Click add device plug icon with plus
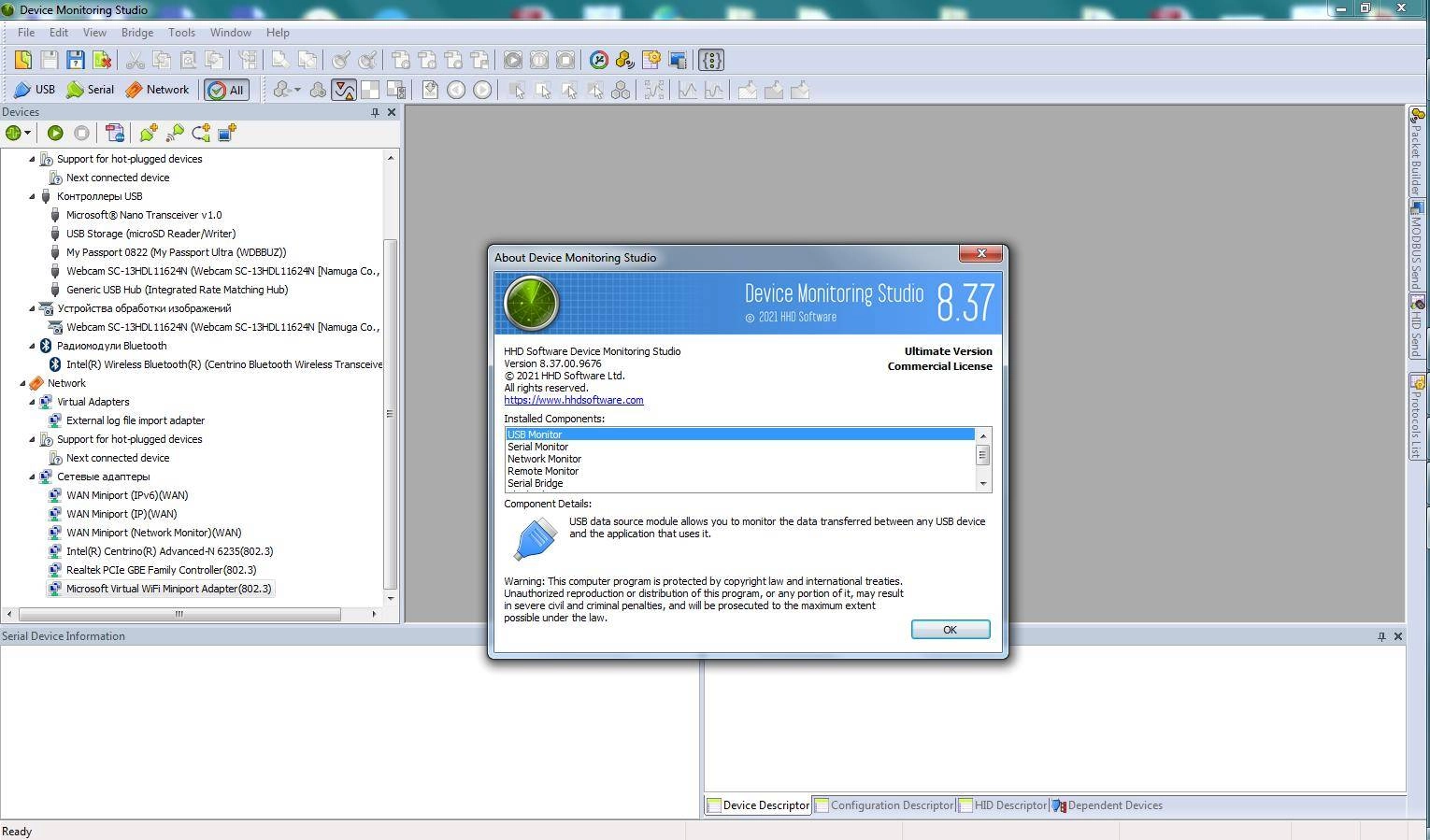The image size is (1430, 840). click(148, 133)
